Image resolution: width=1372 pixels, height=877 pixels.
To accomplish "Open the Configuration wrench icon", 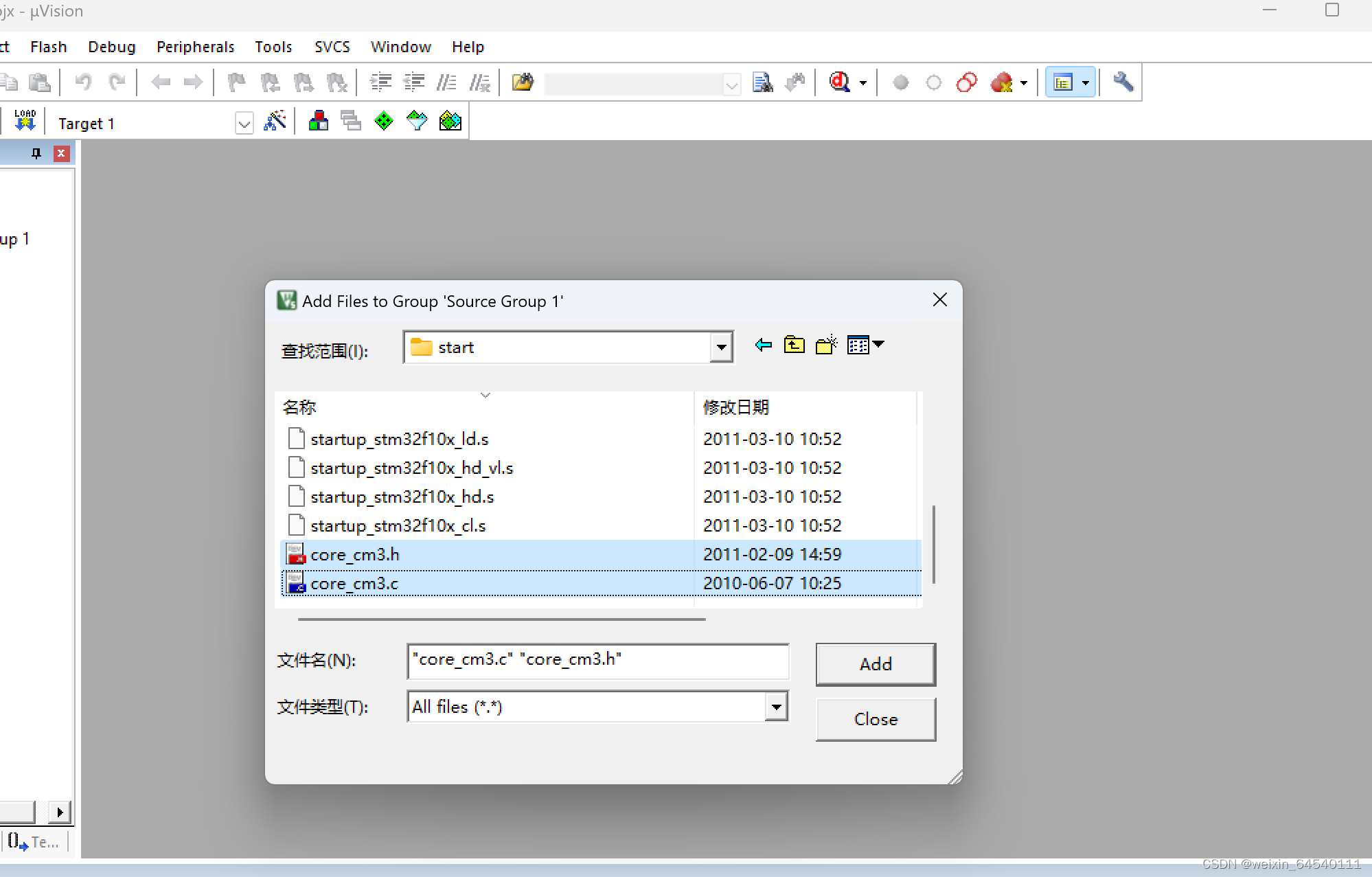I will [x=1123, y=82].
